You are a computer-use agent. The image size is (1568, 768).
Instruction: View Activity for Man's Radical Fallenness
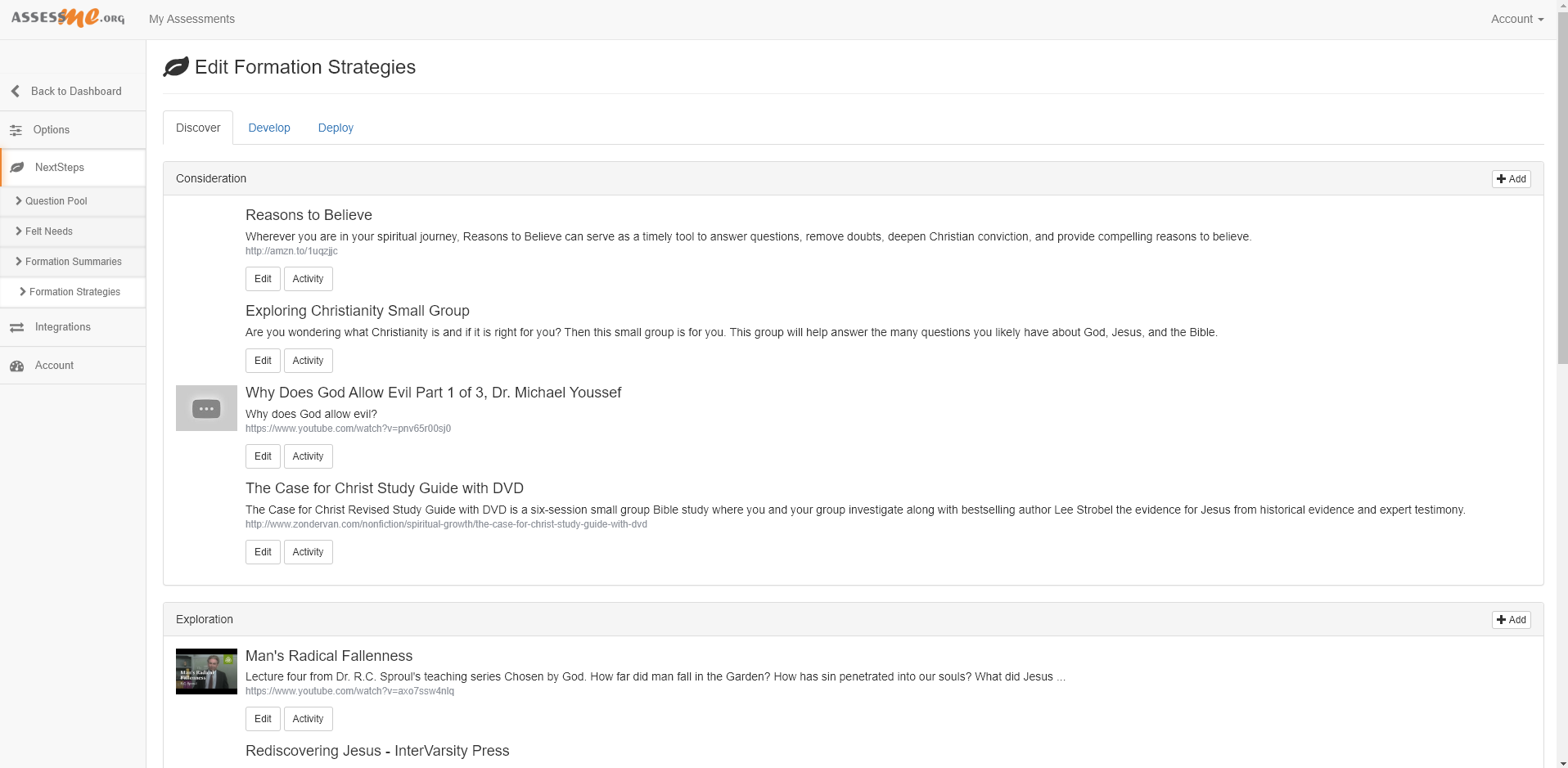308,719
